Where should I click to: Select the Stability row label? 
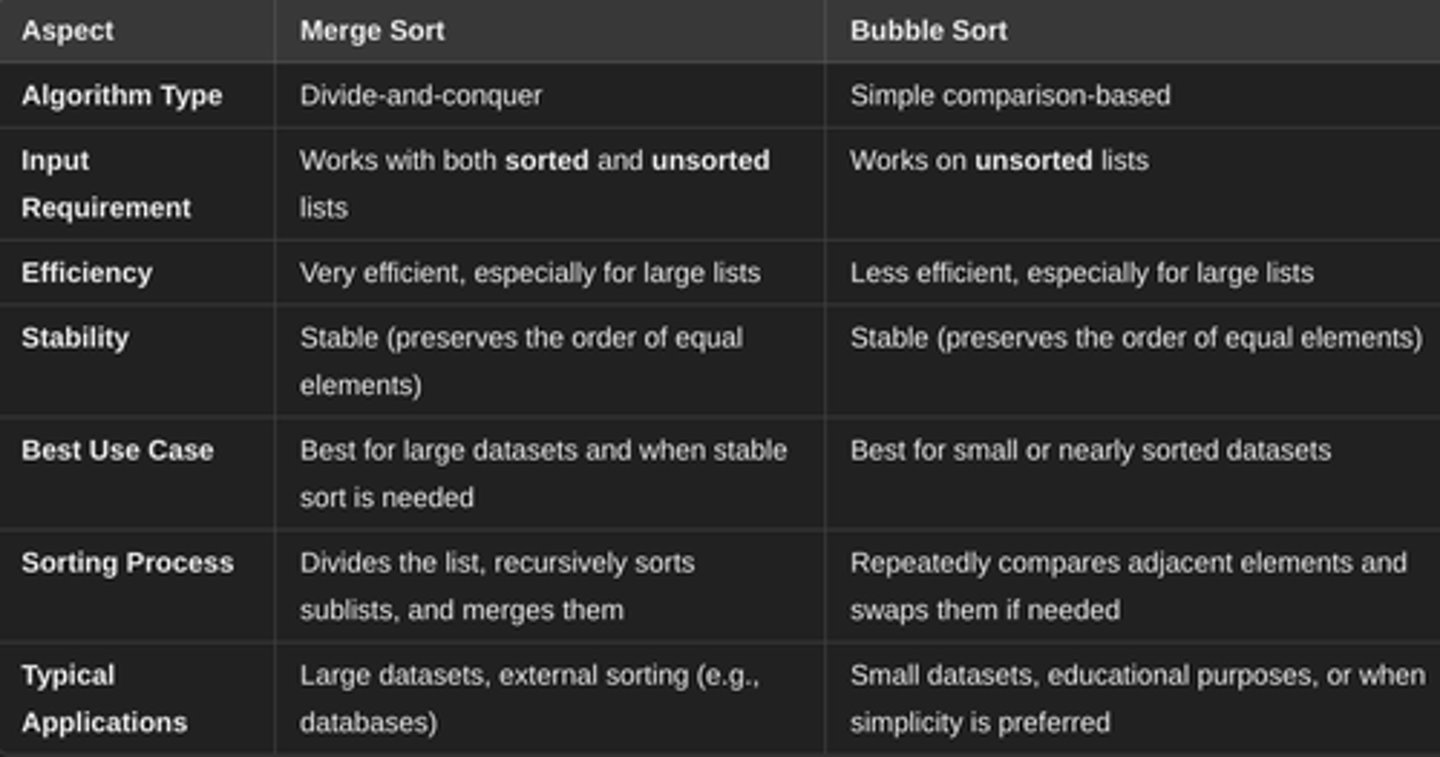[75, 338]
